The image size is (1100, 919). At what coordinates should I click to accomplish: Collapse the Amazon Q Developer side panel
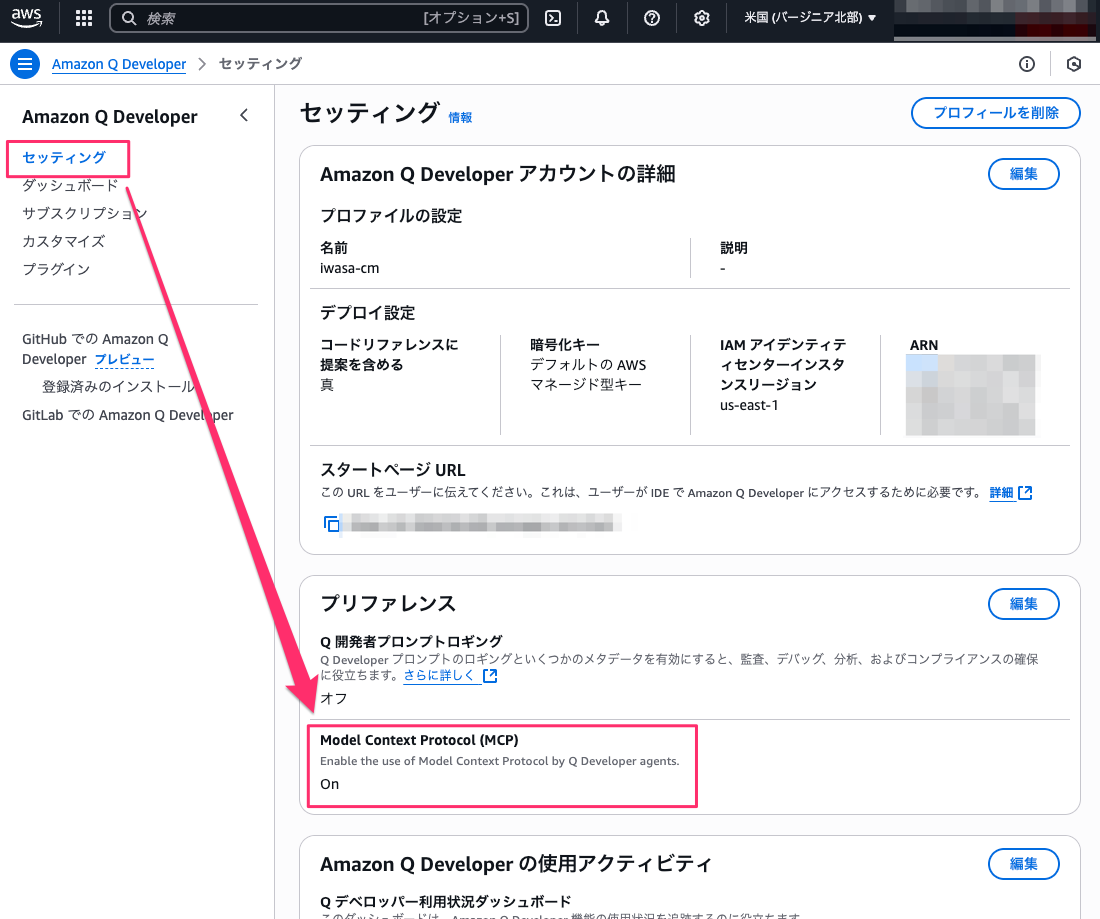coord(244,115)
